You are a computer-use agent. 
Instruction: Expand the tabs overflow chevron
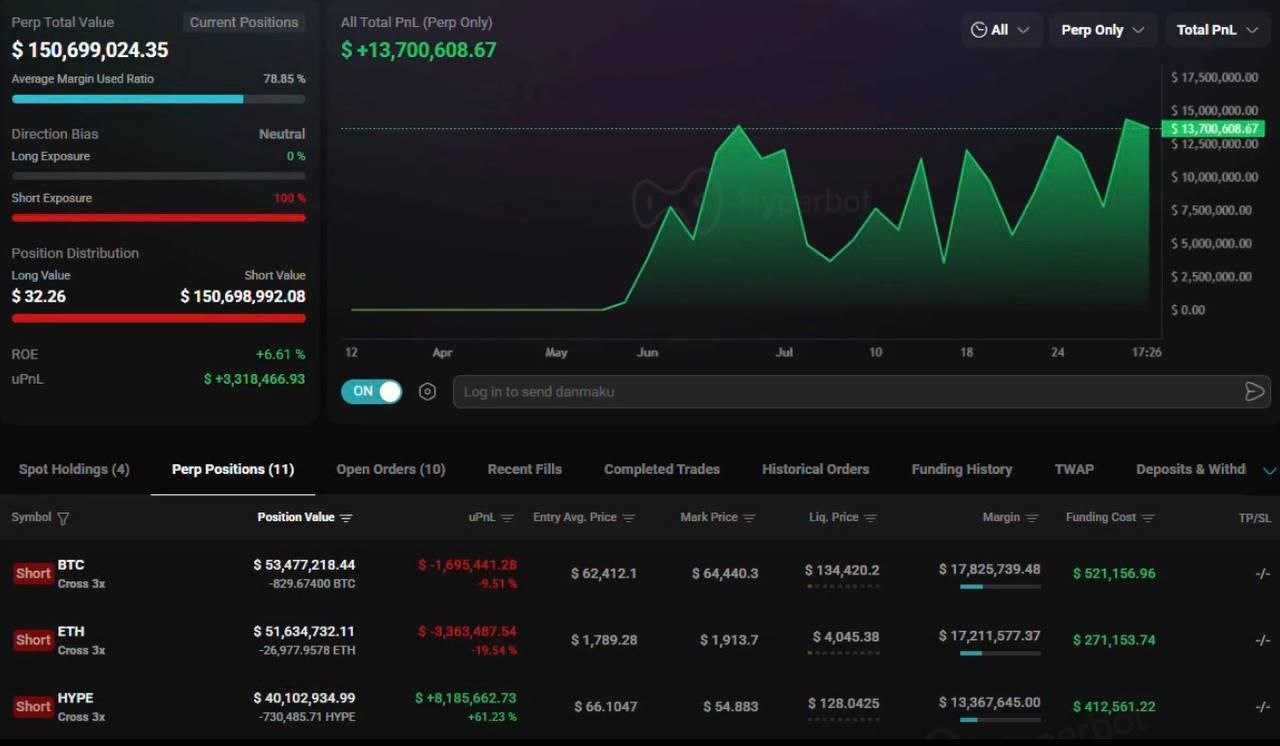(1269, 470)
